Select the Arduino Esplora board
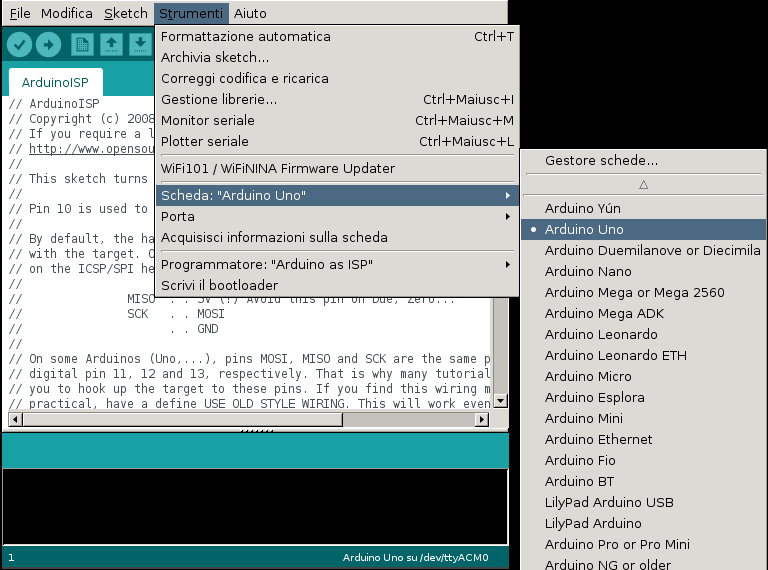The height and width of the screenshot is (570, 768). pyautogui.click(x=644, y=398)
